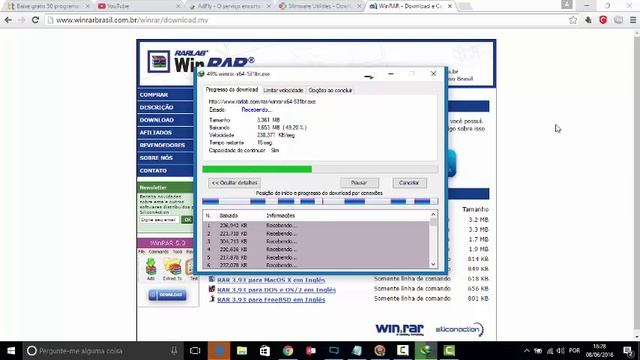Go back in the Chrome browser
This screenshot has width=640, height=360.
coord(8,20)
